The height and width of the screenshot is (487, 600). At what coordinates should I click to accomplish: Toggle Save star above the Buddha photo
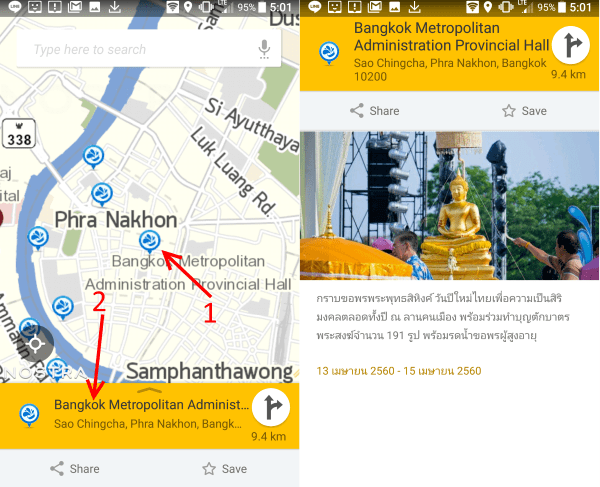525,111
